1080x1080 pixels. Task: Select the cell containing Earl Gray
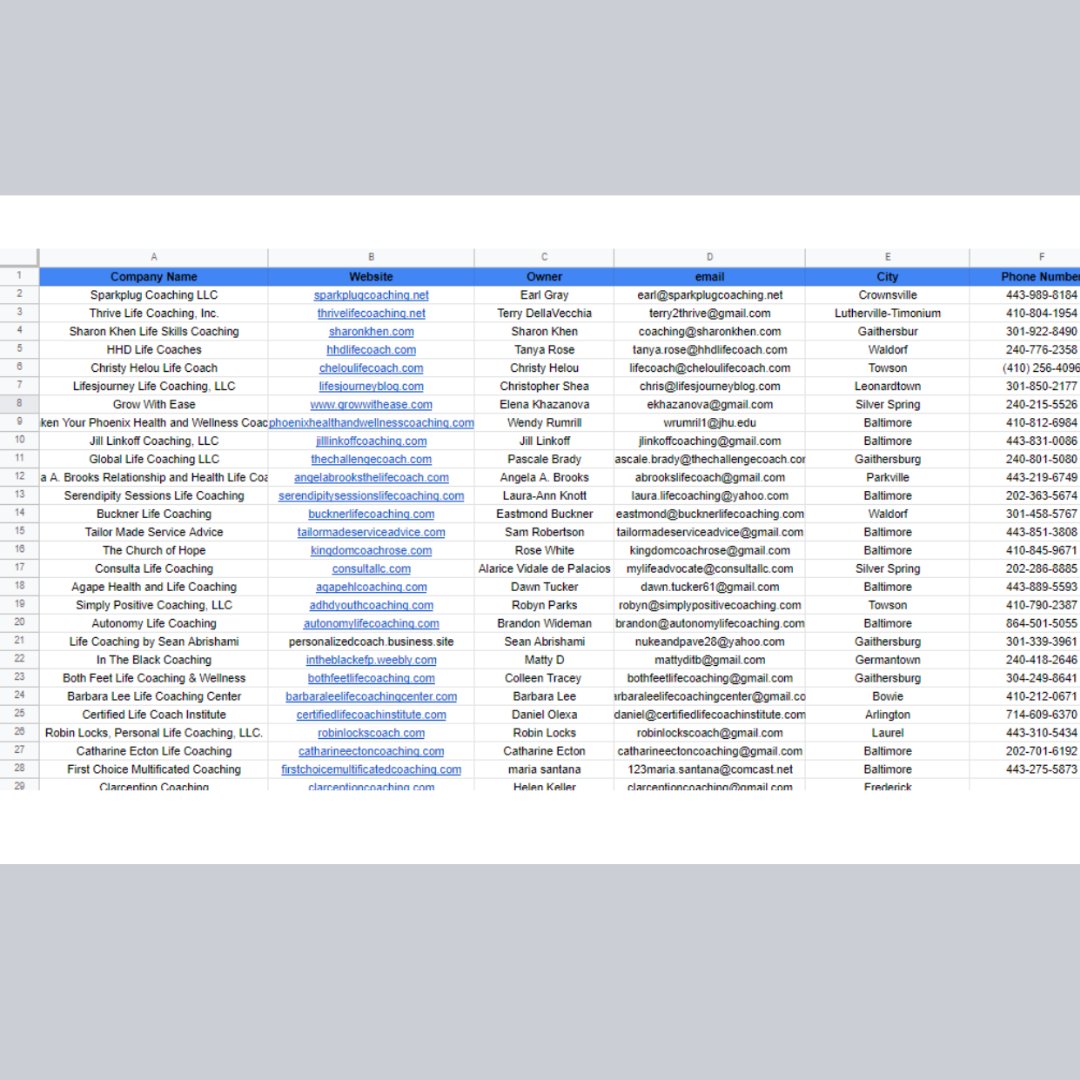tap(543, 294)
